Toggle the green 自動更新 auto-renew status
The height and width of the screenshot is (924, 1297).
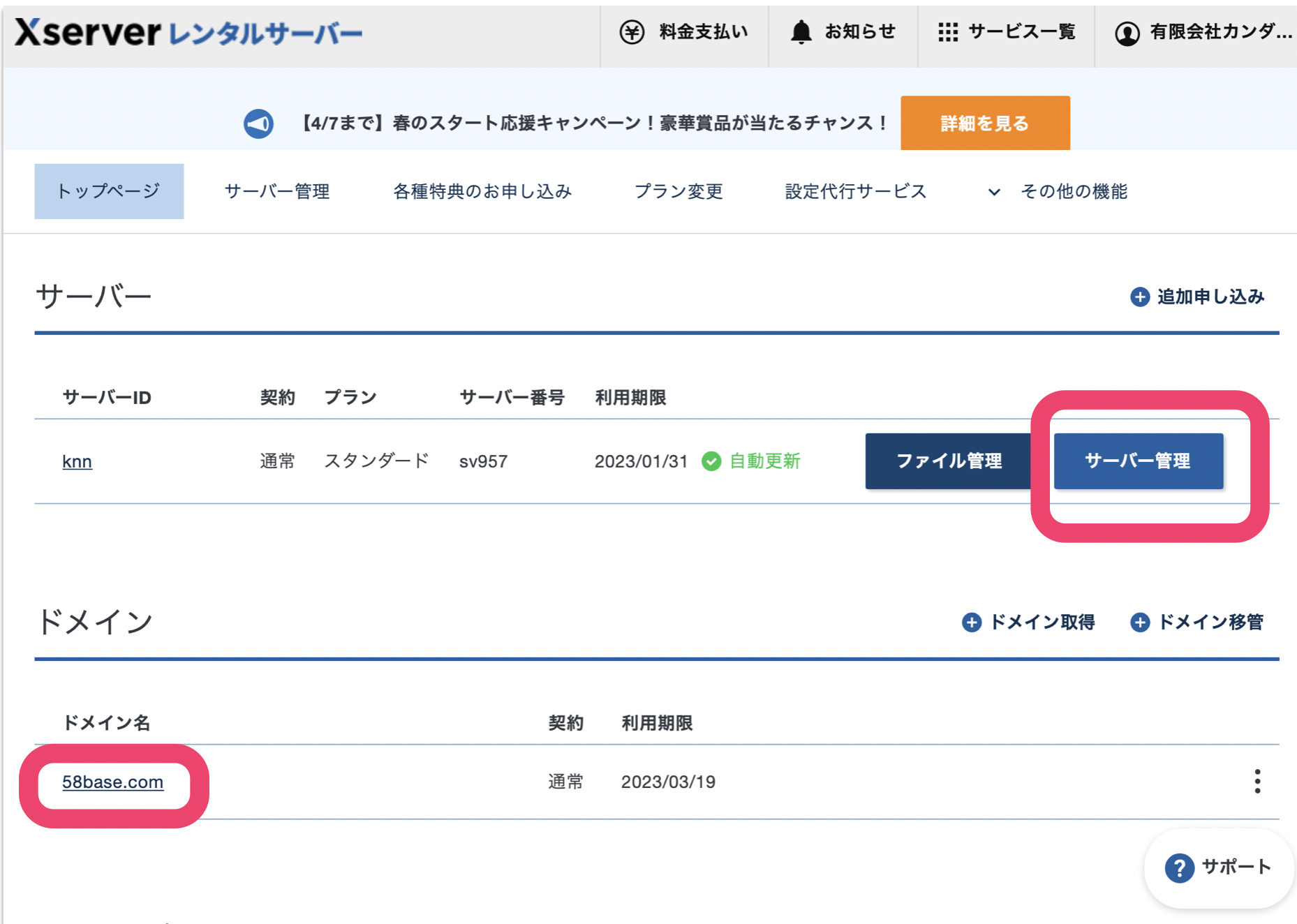tap(751, 461)
